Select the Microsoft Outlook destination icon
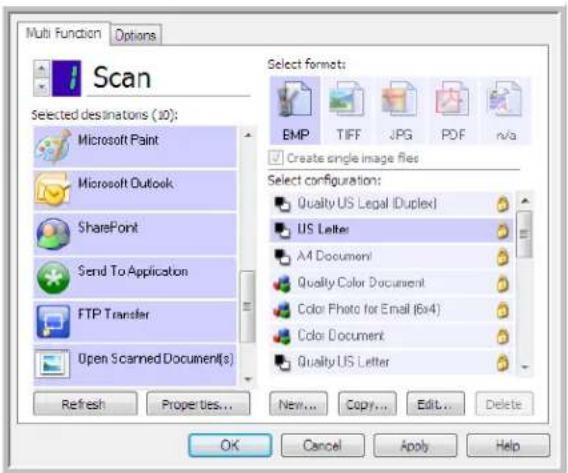 coord(53,190)
